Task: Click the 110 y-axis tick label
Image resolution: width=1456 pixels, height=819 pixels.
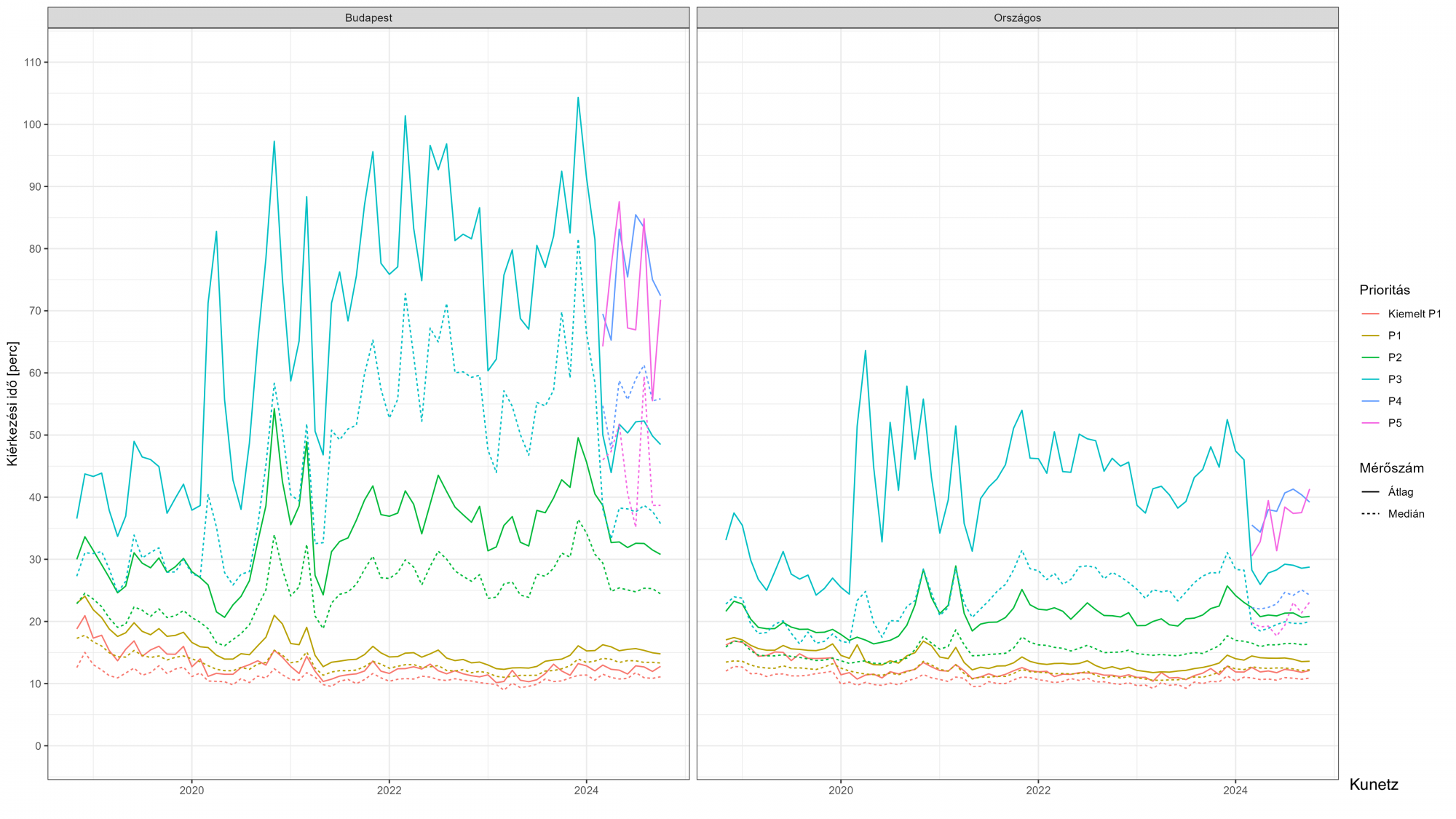Action: (x=33, y=63)
